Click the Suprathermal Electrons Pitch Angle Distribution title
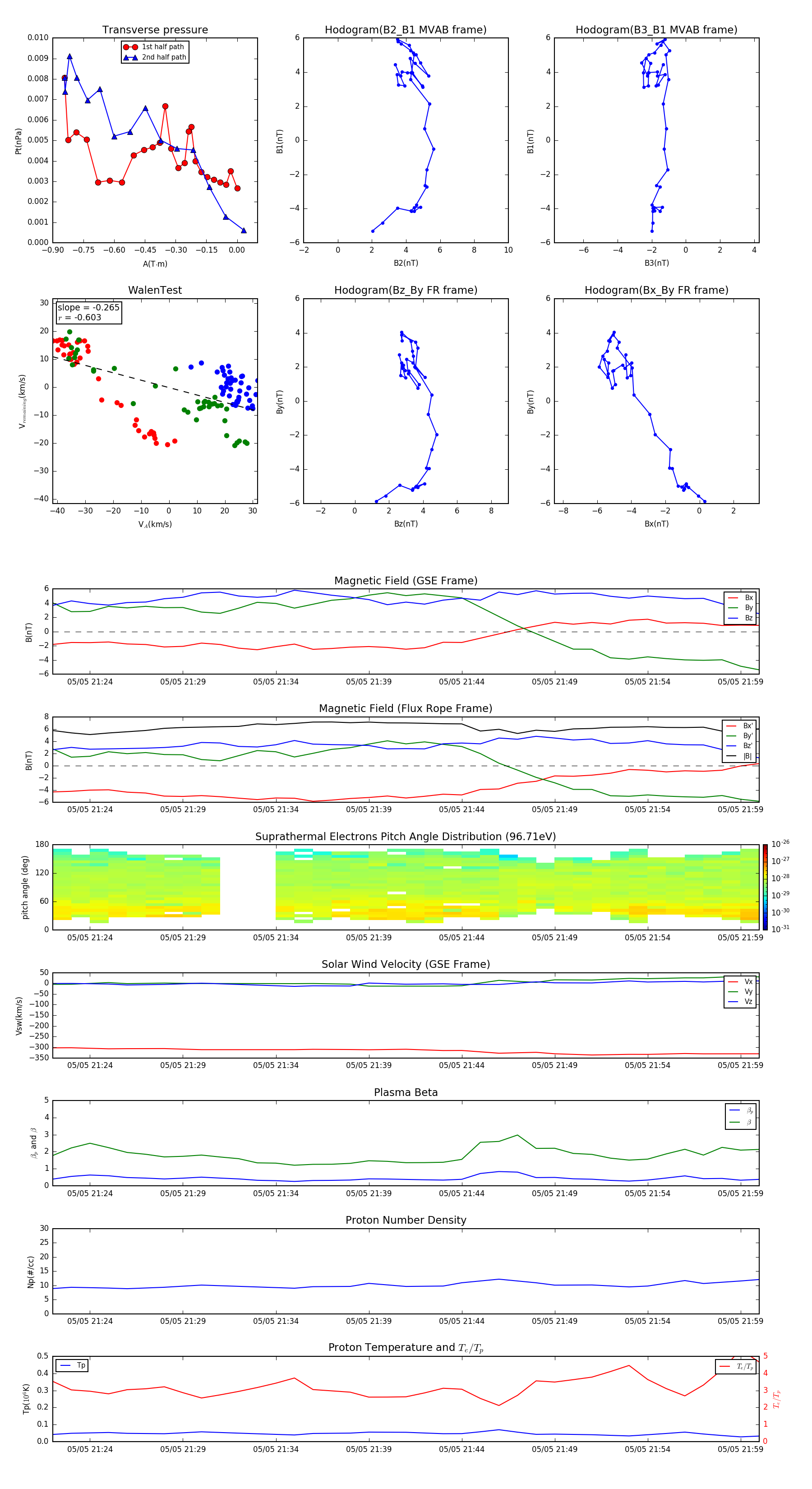The height and width of the screenshot is (1489, 812). pos(406,837)
